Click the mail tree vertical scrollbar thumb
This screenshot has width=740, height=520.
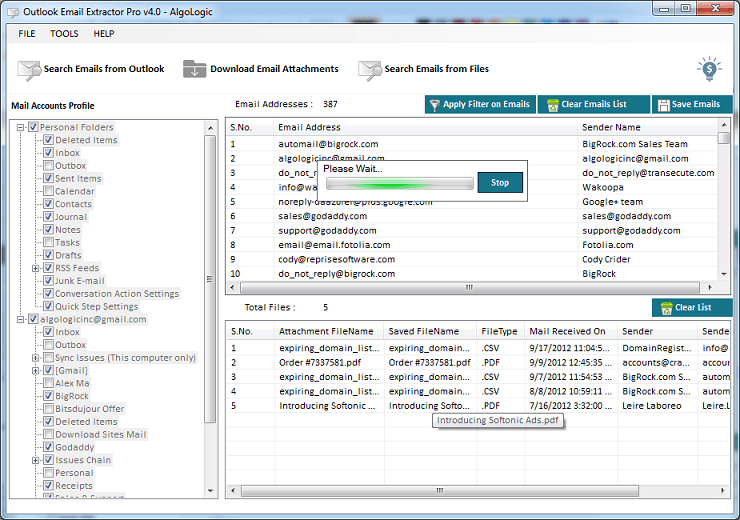[x=210, y=278]
